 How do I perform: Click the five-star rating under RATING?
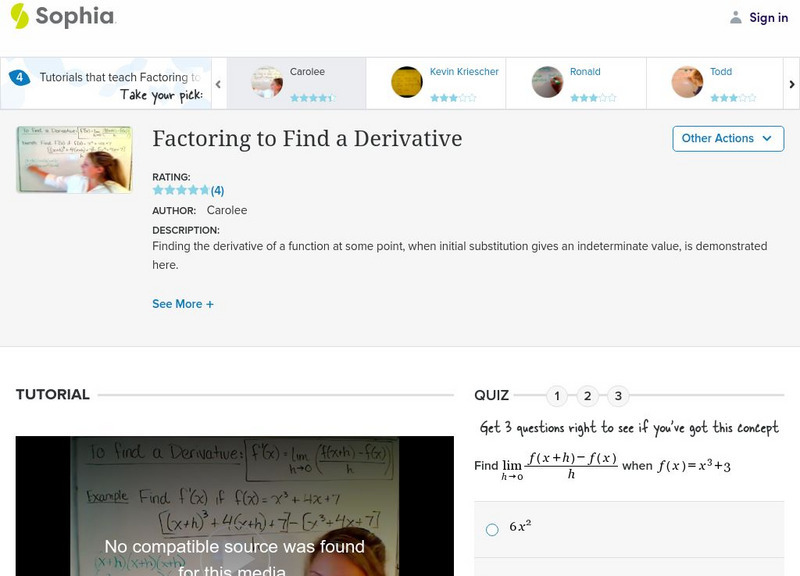tap(180, 190)
